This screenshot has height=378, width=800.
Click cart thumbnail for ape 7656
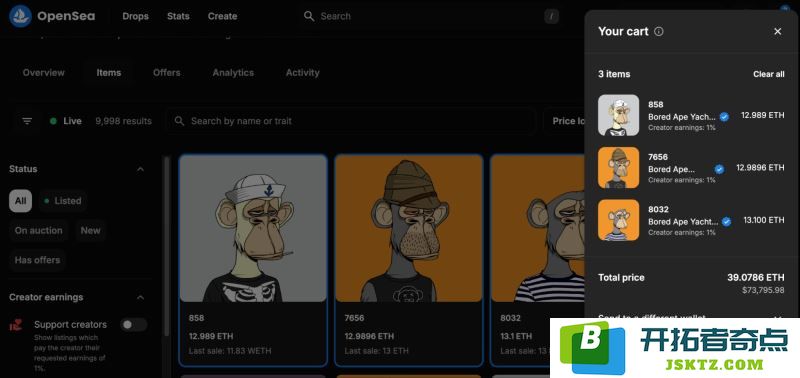[618, 168]
